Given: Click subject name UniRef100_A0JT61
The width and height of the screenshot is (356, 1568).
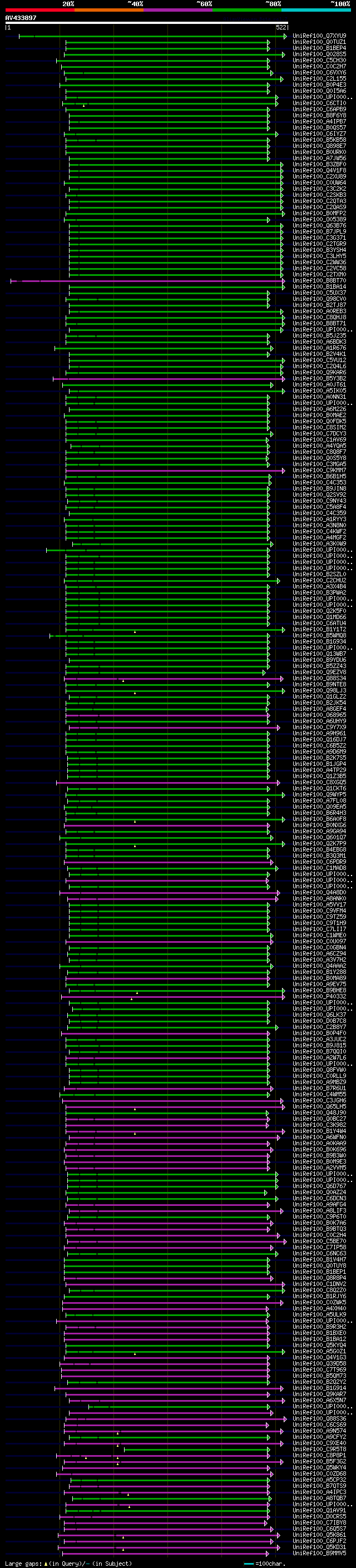Looking at the screenshot, I should (319, 385).
